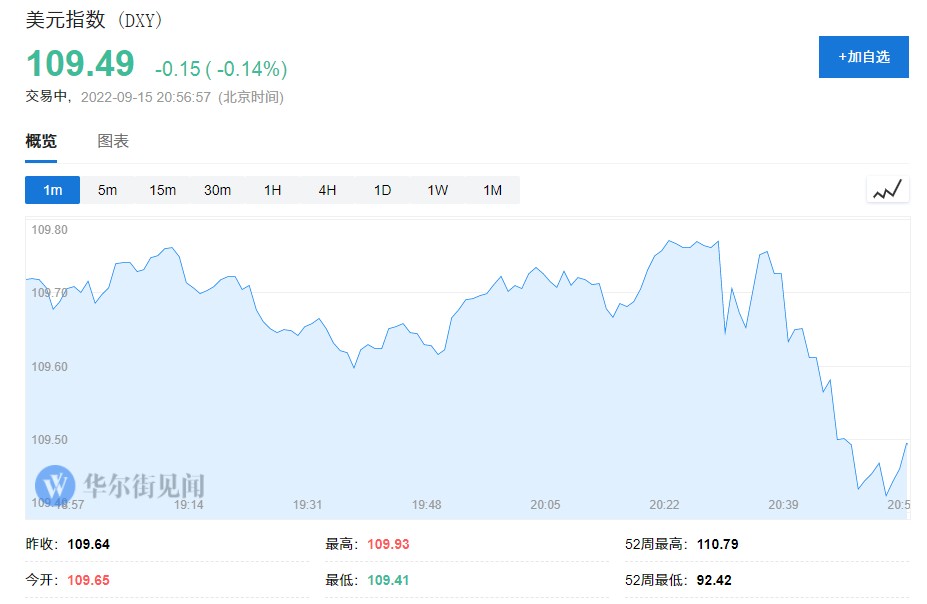Image resolution: width=927 pixels, height=604 pixels.
Task: Click the 美元指数 (DXY) title
Action: tap(94, 20)
